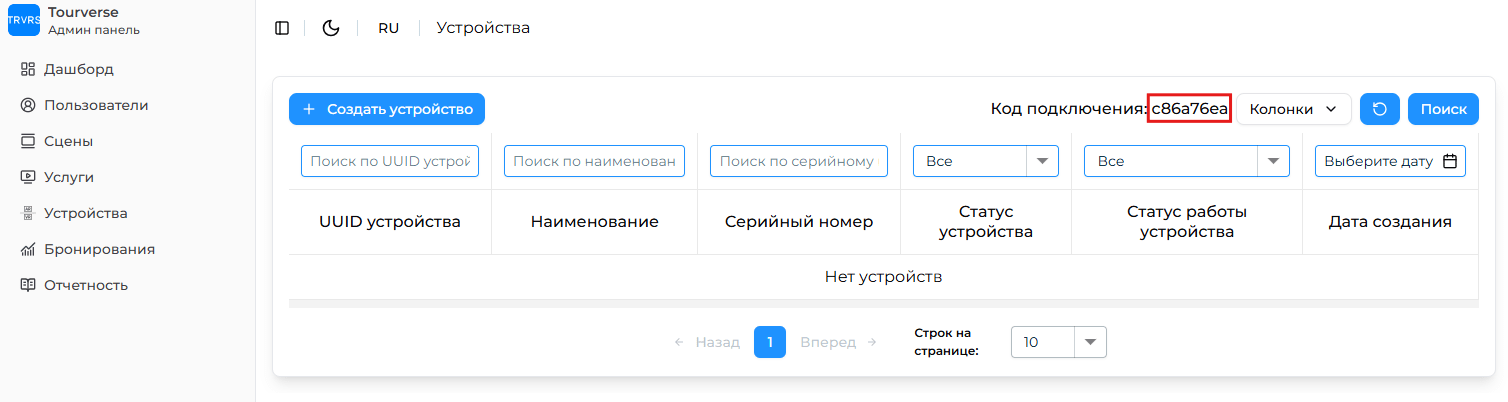1508x402 pixels.
Task: Switch to dark mode moon icon
Action: click(331, 28)
